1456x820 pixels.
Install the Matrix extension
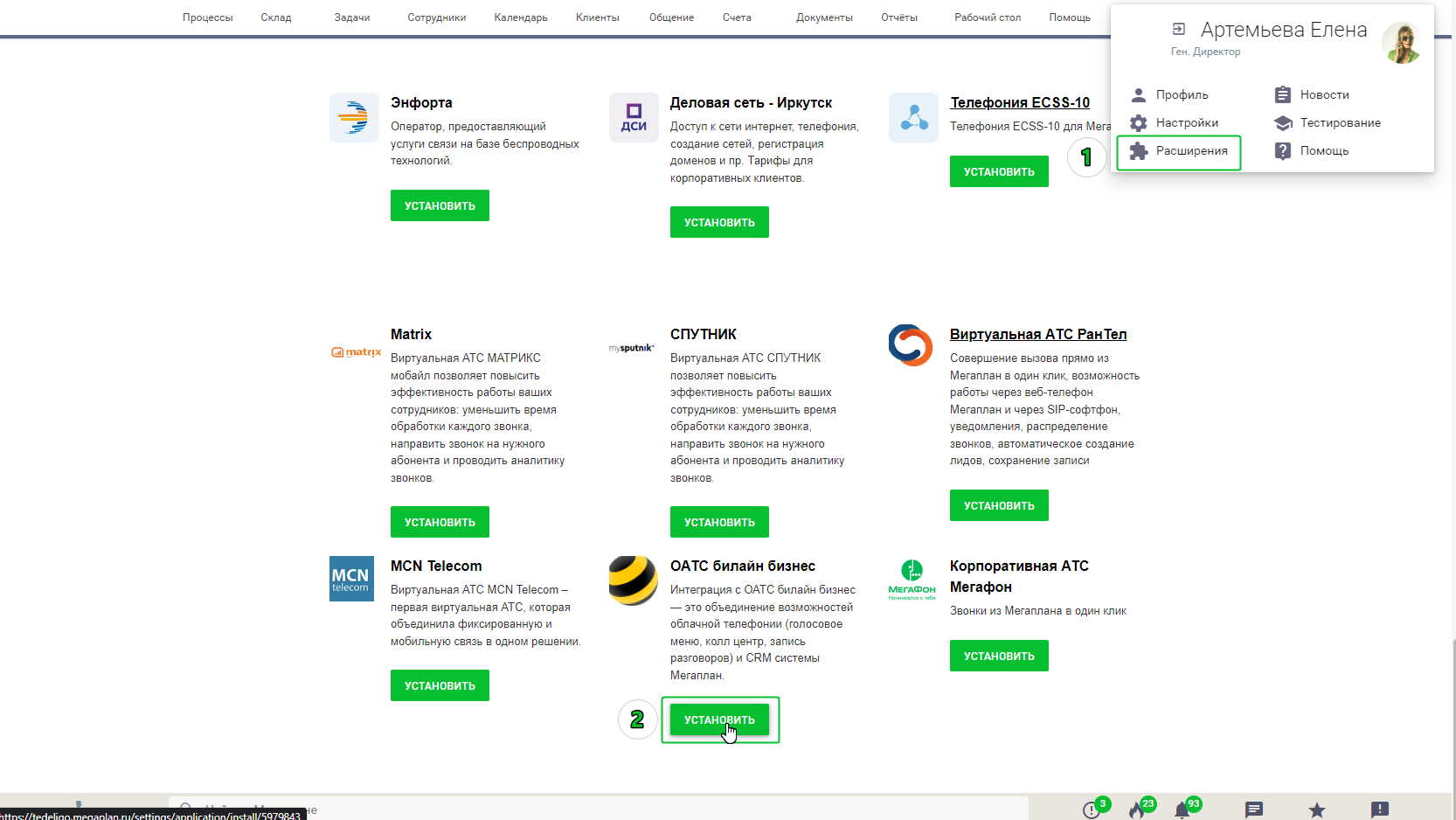click(440, 522)
